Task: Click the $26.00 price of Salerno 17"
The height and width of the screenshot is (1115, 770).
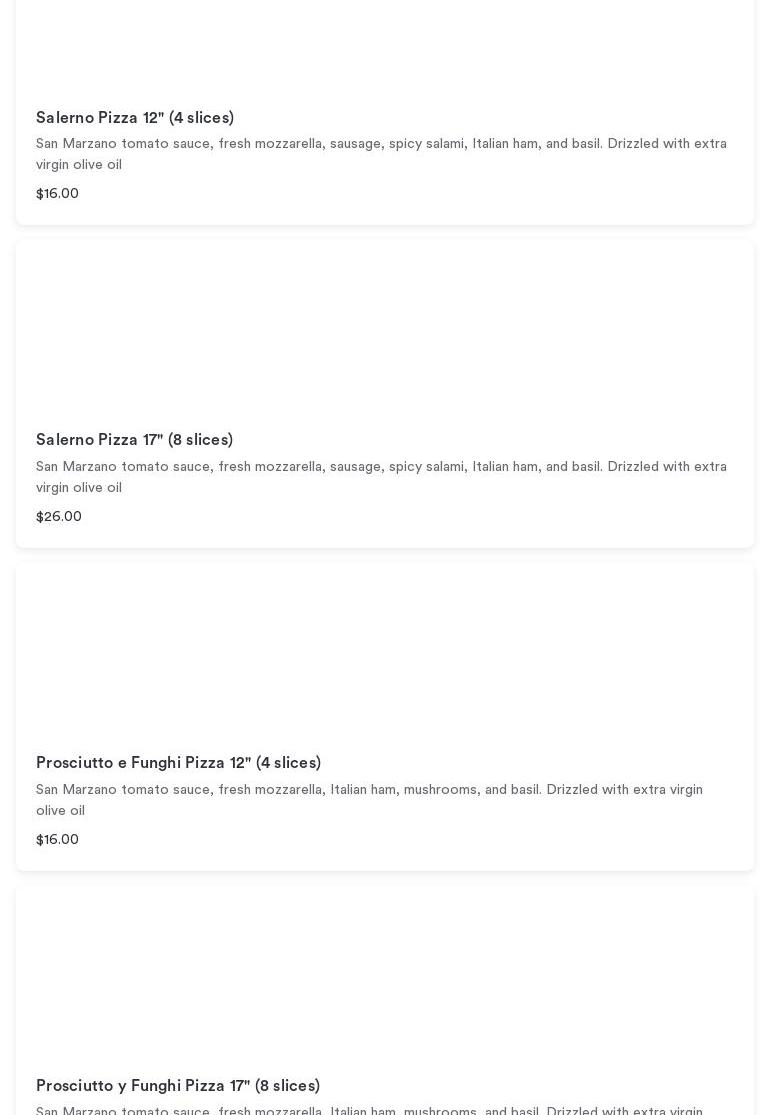Action: click(x=59, y=517)
